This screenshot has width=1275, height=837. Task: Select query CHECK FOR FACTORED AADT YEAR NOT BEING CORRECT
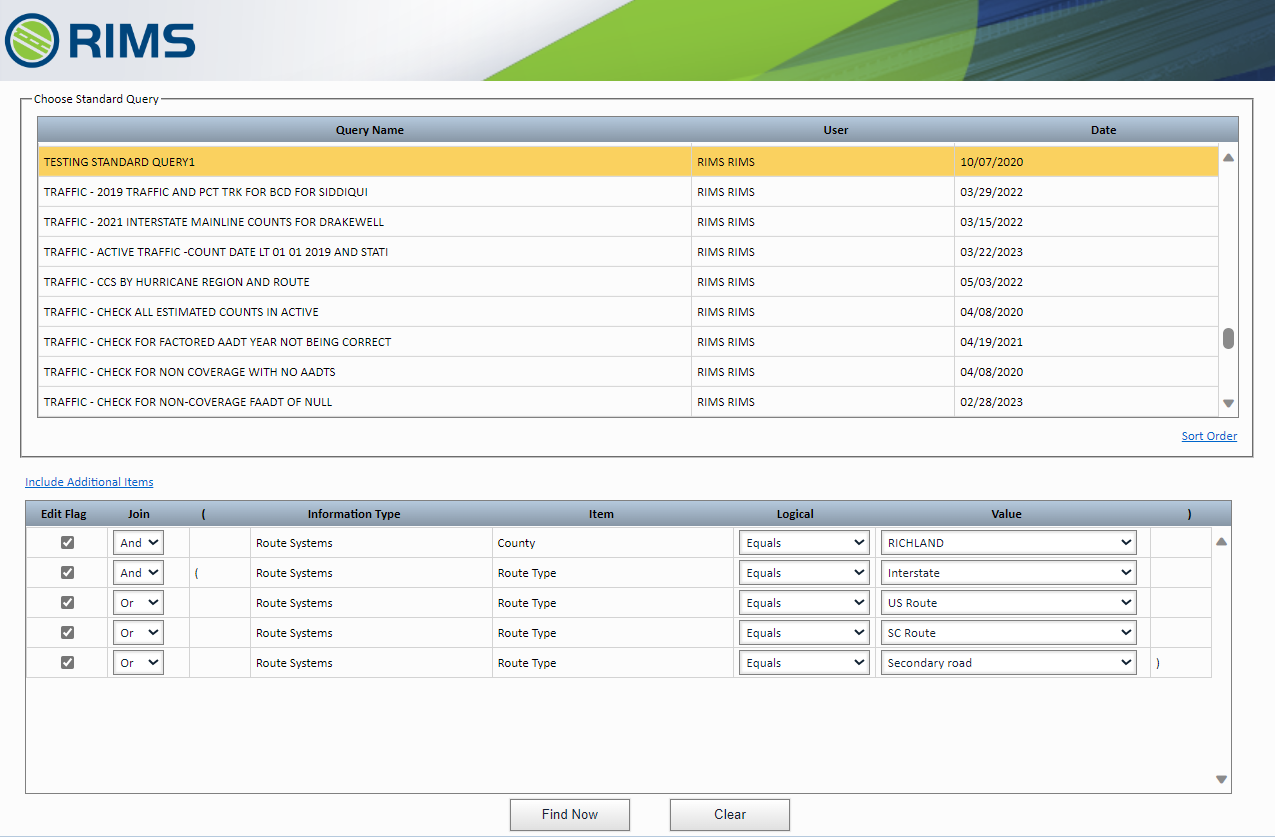click(x=628, y=342)
